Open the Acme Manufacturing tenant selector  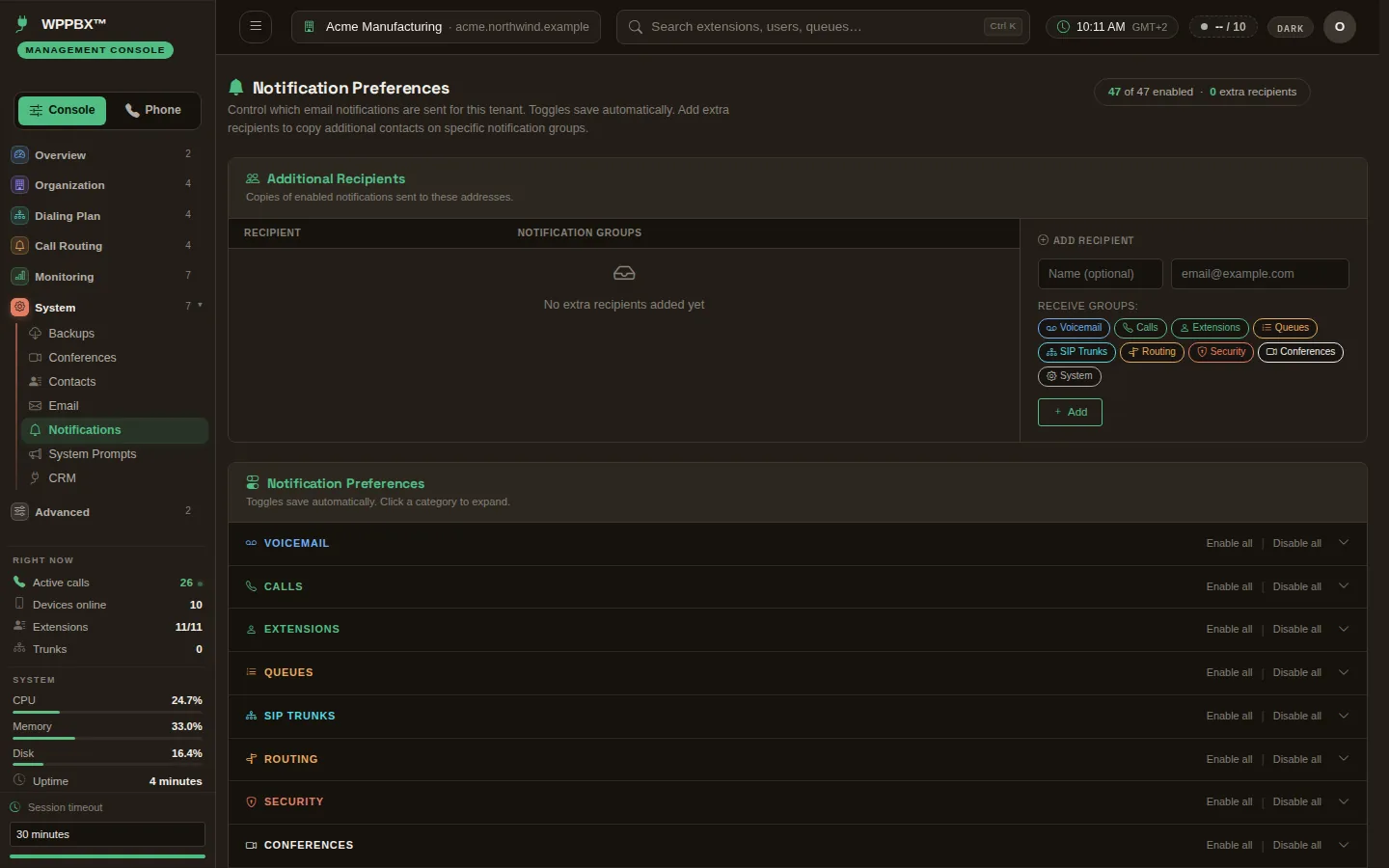[446, 27]
